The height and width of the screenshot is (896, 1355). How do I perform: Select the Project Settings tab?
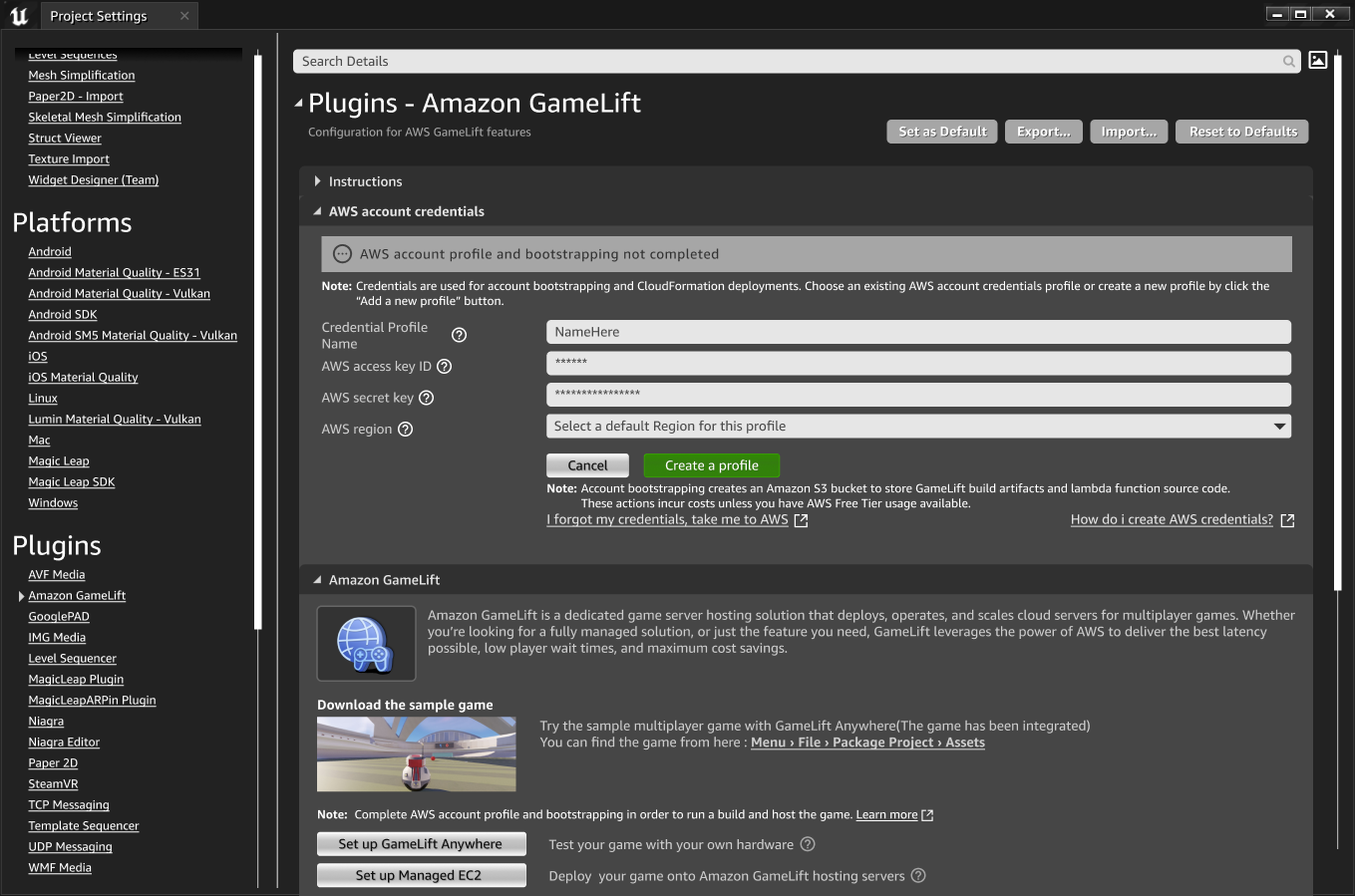pyautogui.click(x=99, y=16)
